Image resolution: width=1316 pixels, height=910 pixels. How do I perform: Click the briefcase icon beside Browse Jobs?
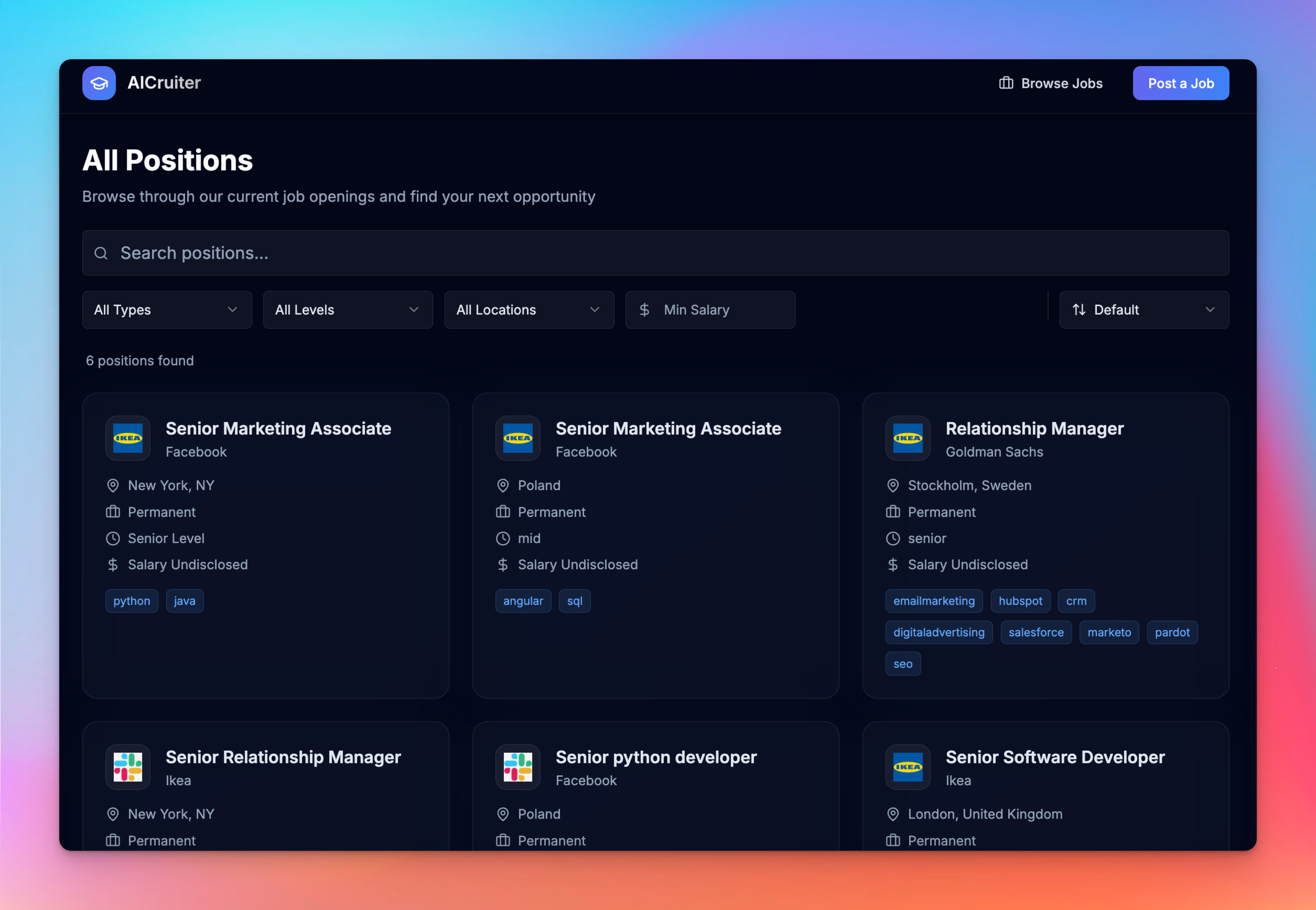tap(1006, 83)
